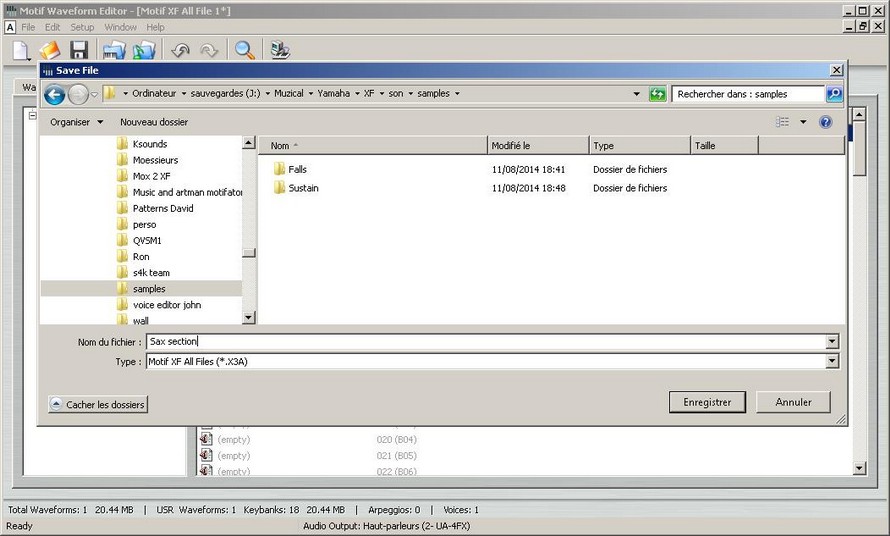Open the Organiser dropdown menu
Viewport: 890px width, 536px height.
(x=77, y=122)
